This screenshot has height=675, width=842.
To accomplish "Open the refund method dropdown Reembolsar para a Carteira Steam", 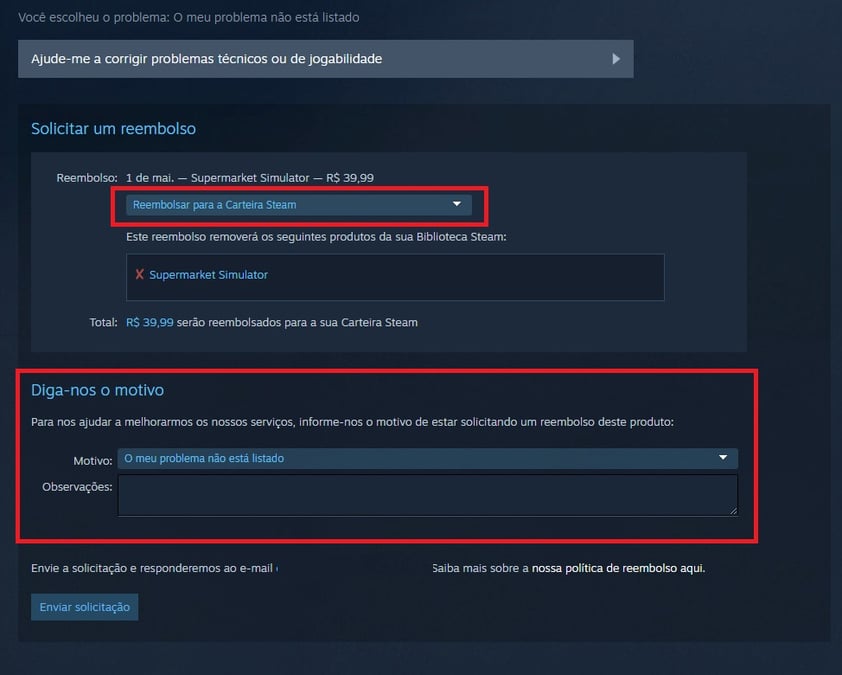I will (299, 205).
